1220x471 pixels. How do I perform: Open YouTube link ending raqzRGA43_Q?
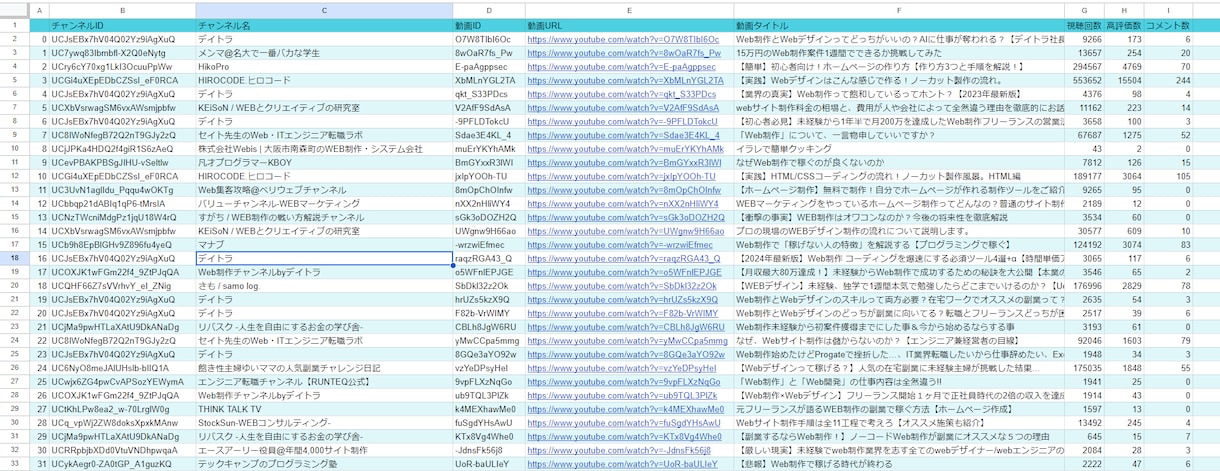tap(623, 258)
